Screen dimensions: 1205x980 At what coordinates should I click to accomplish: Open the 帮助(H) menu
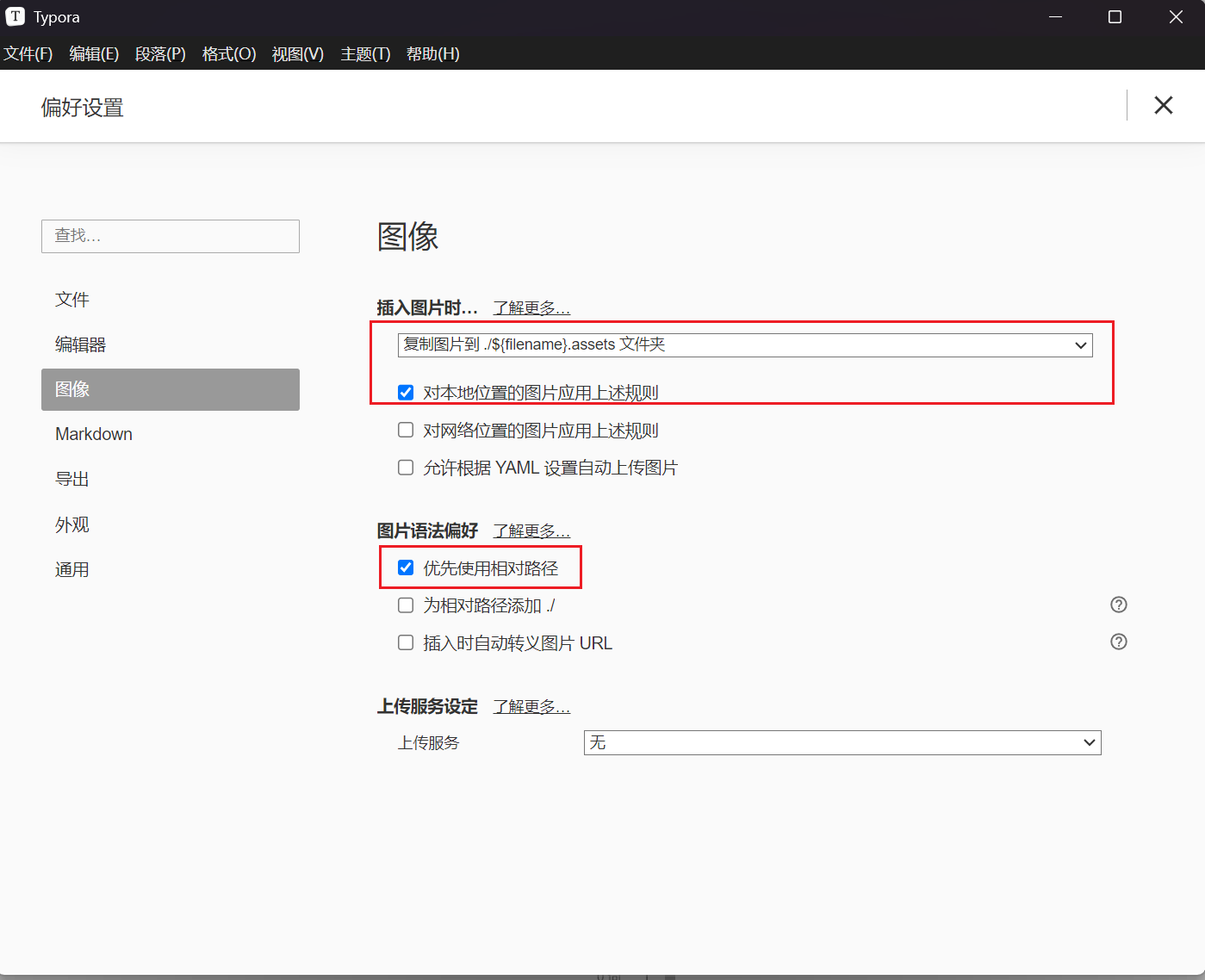click(x=433, y=53)
